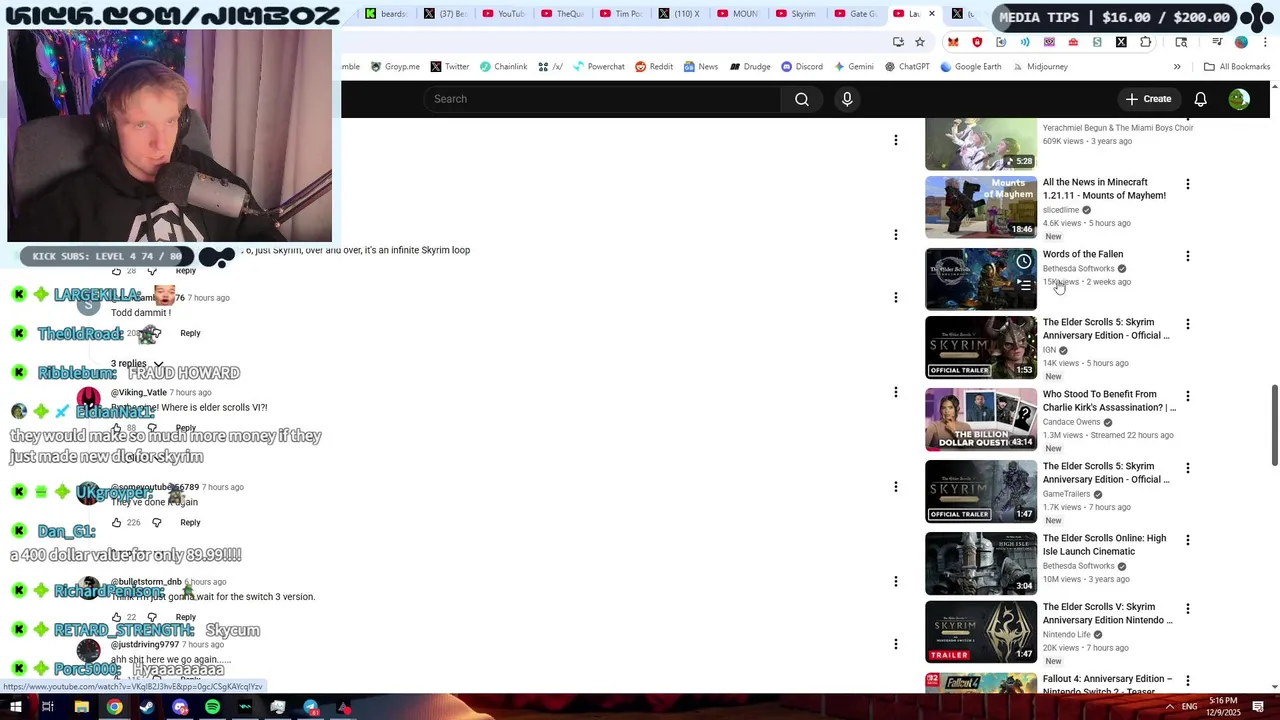This screenshot has width=1280, height=720.
Task: Open the Discord bookmark
Action: coord(802,67)
